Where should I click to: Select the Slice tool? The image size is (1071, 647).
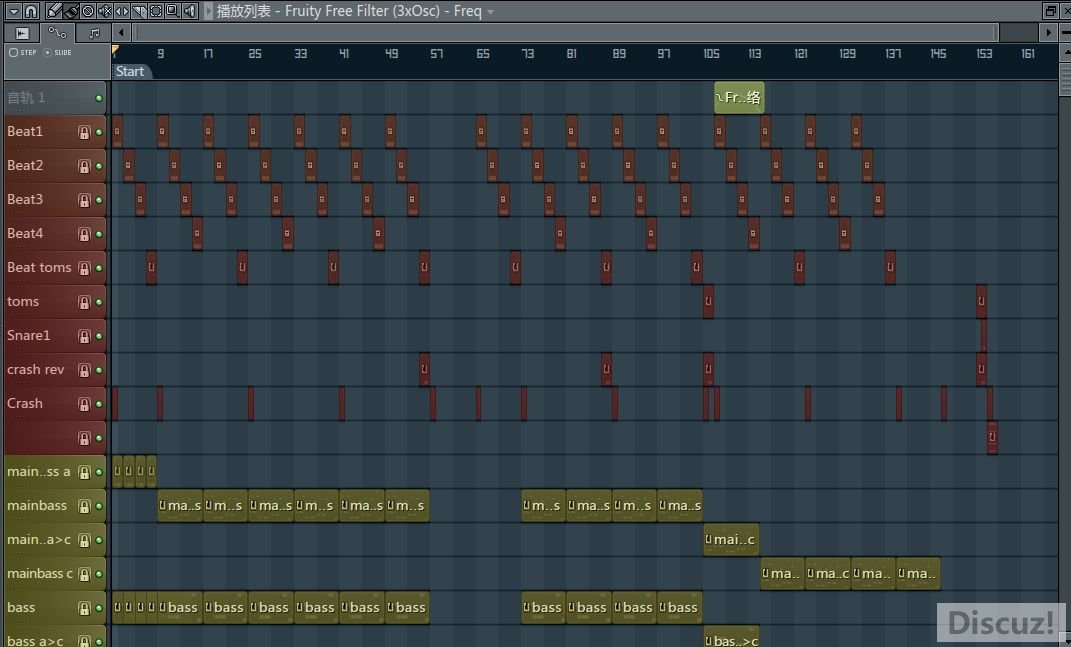point(139,11)
